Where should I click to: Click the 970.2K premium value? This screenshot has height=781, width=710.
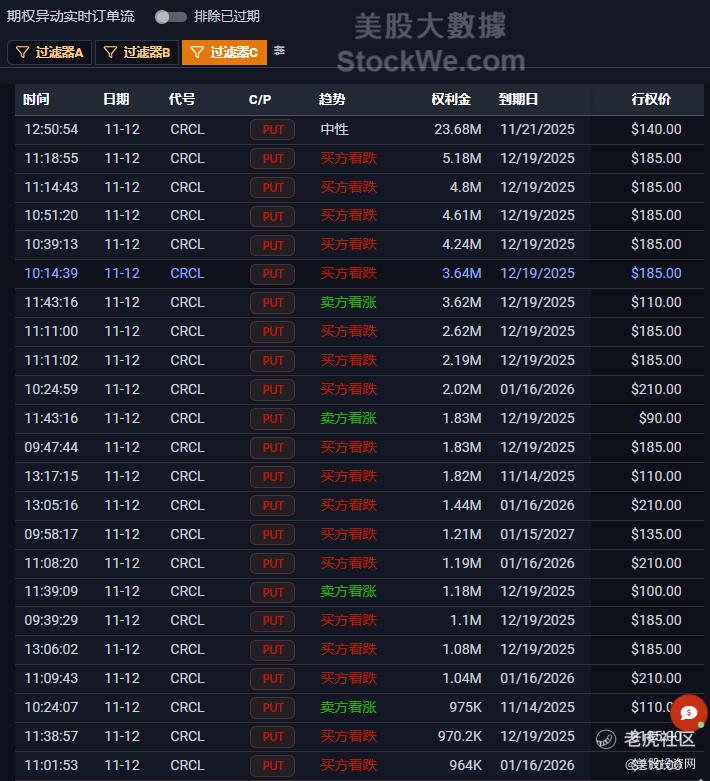tap(460, 736)
